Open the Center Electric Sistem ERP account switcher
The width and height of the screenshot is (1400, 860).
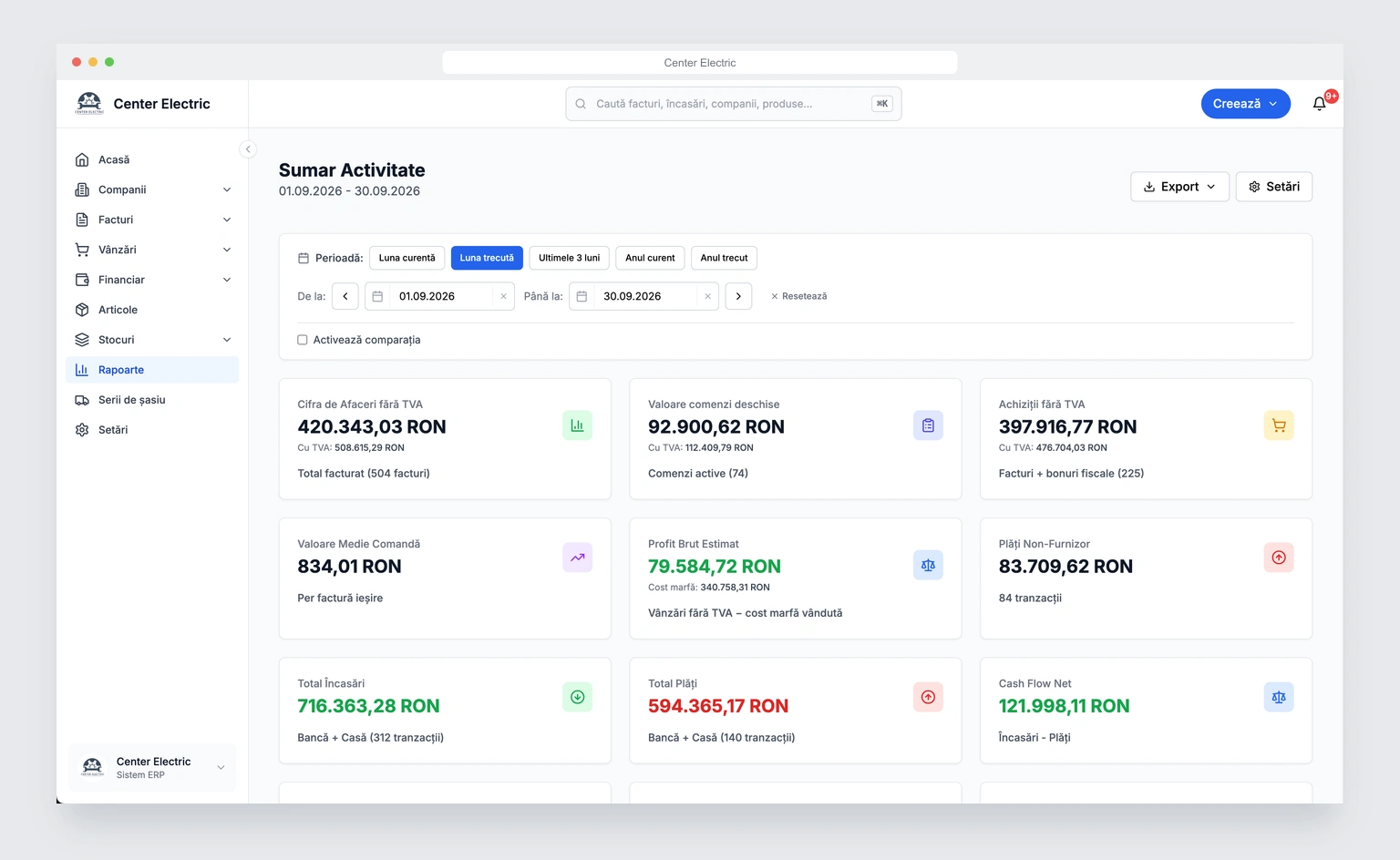152,767
